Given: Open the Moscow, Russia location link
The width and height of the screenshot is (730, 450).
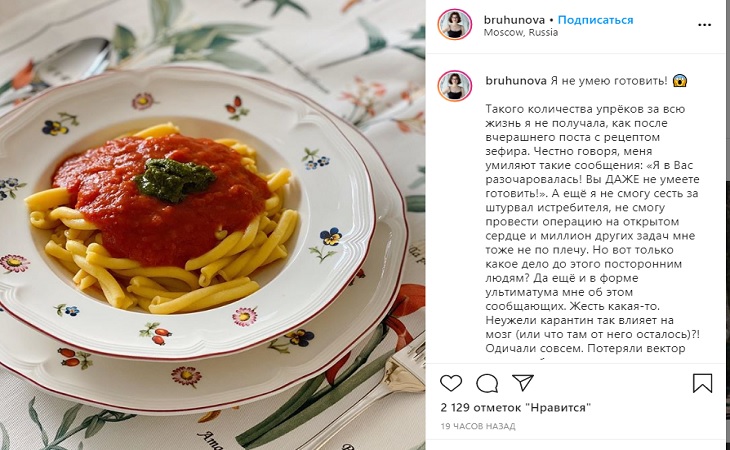Looking at the screenshot, I should tap(520, 33).
